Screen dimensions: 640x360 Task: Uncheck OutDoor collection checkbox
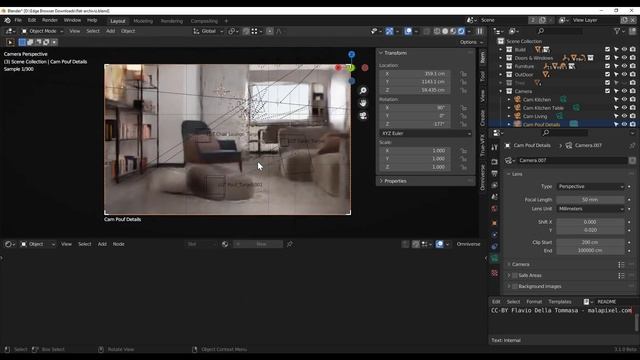click(x=607, y=74)
